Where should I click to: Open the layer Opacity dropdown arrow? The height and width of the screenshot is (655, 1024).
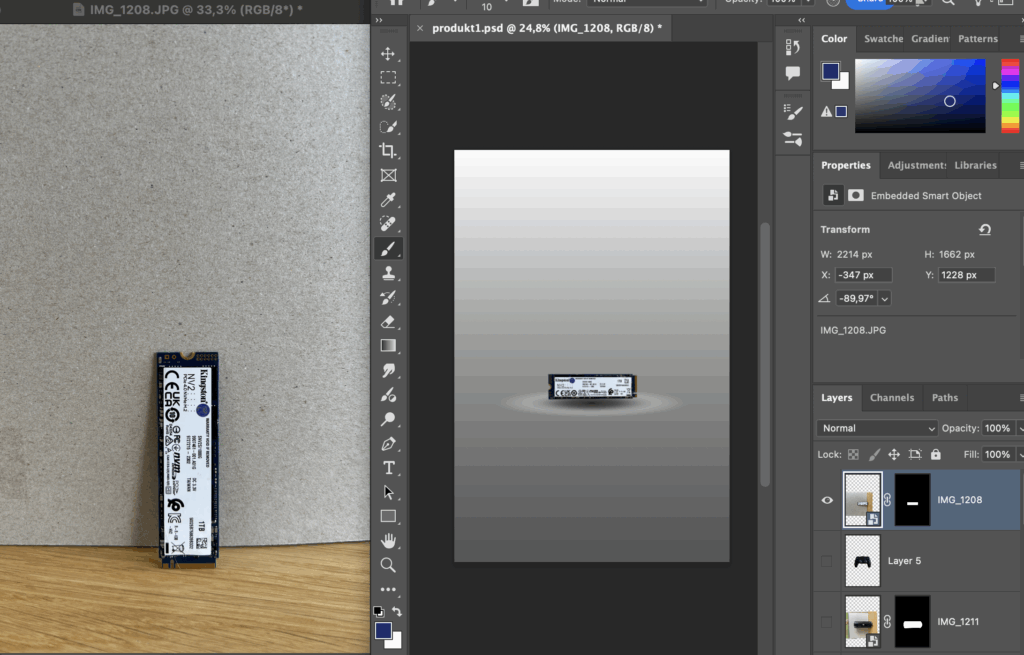1020,428
